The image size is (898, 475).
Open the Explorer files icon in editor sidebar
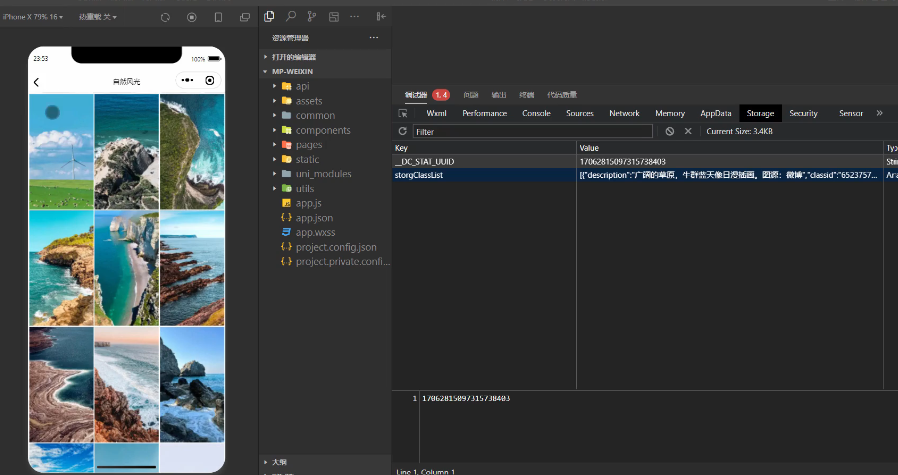click(x=269, y=17)
